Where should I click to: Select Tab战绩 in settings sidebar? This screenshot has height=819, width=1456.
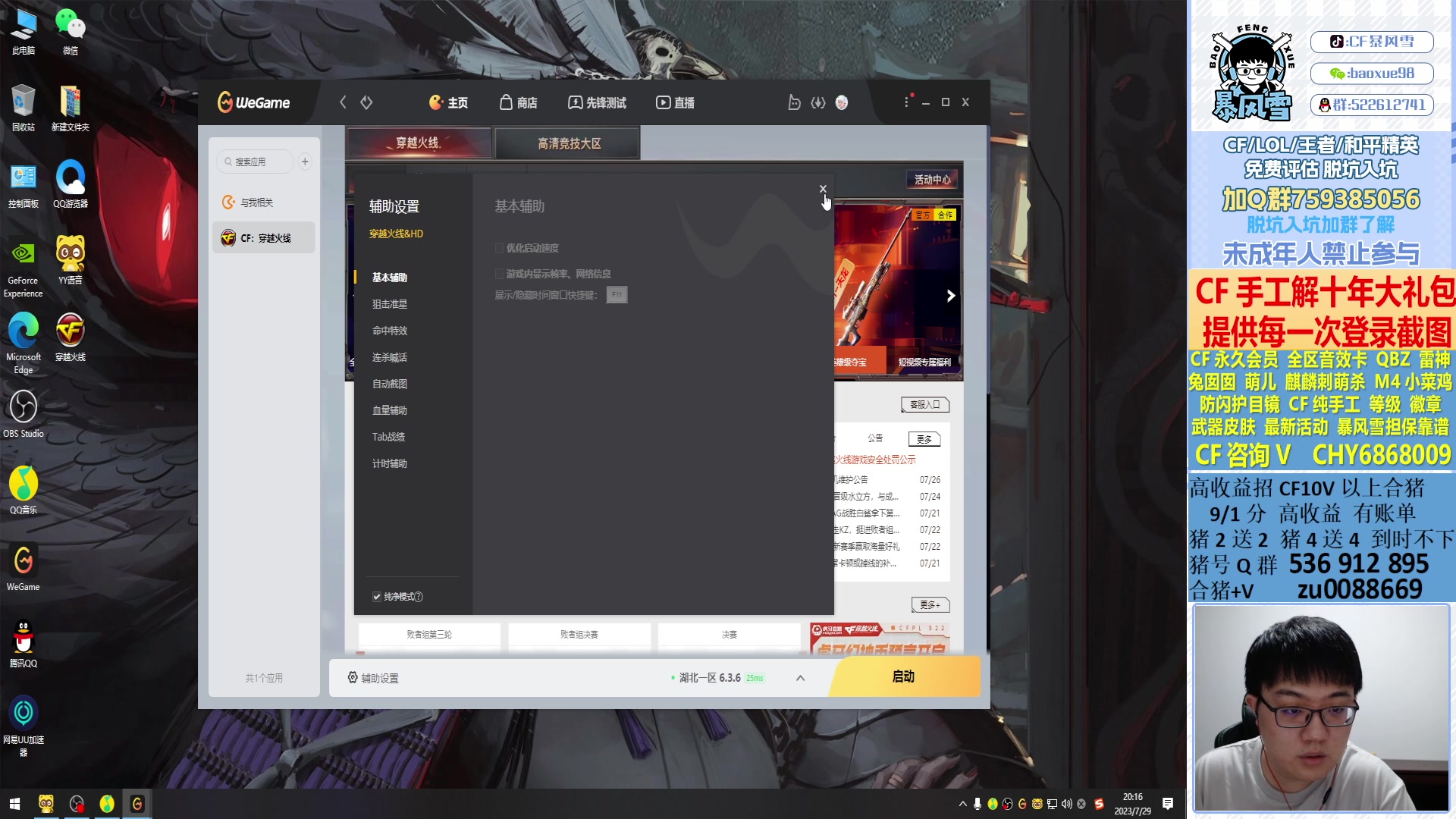[388, 437]
